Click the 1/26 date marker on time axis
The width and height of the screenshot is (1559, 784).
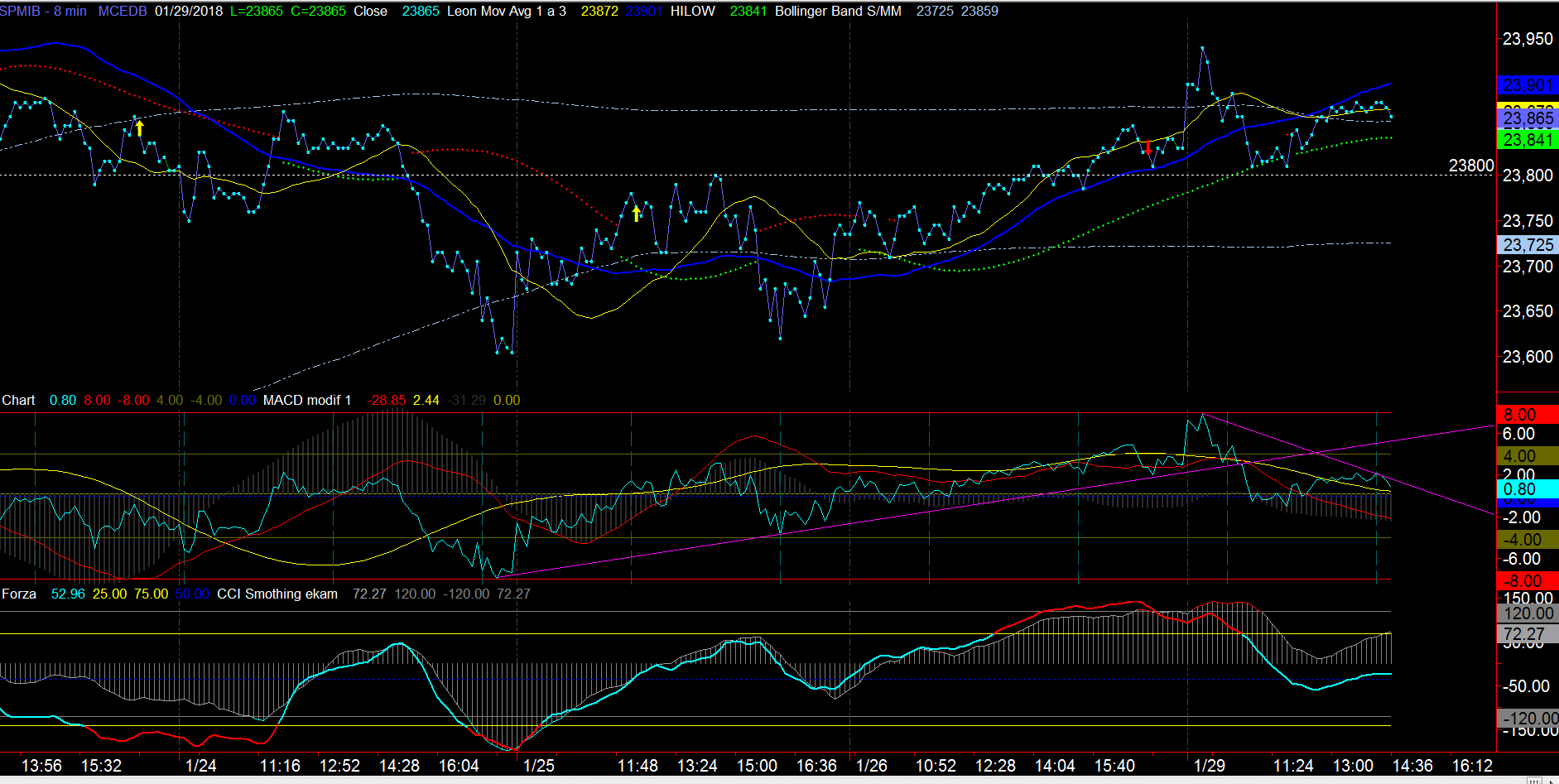click(x=872, y=766)
